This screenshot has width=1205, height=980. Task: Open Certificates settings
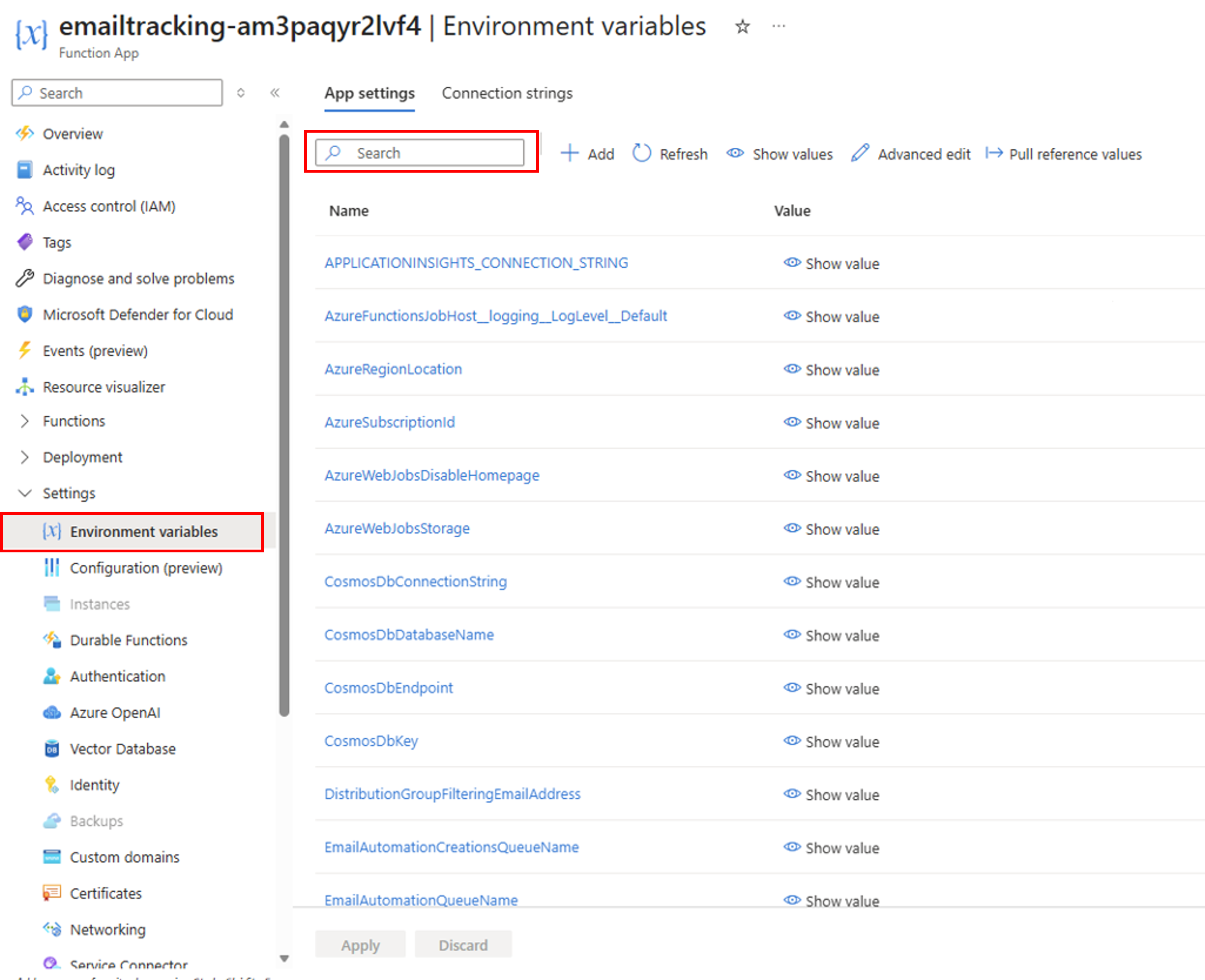click(x=106, y=893)
